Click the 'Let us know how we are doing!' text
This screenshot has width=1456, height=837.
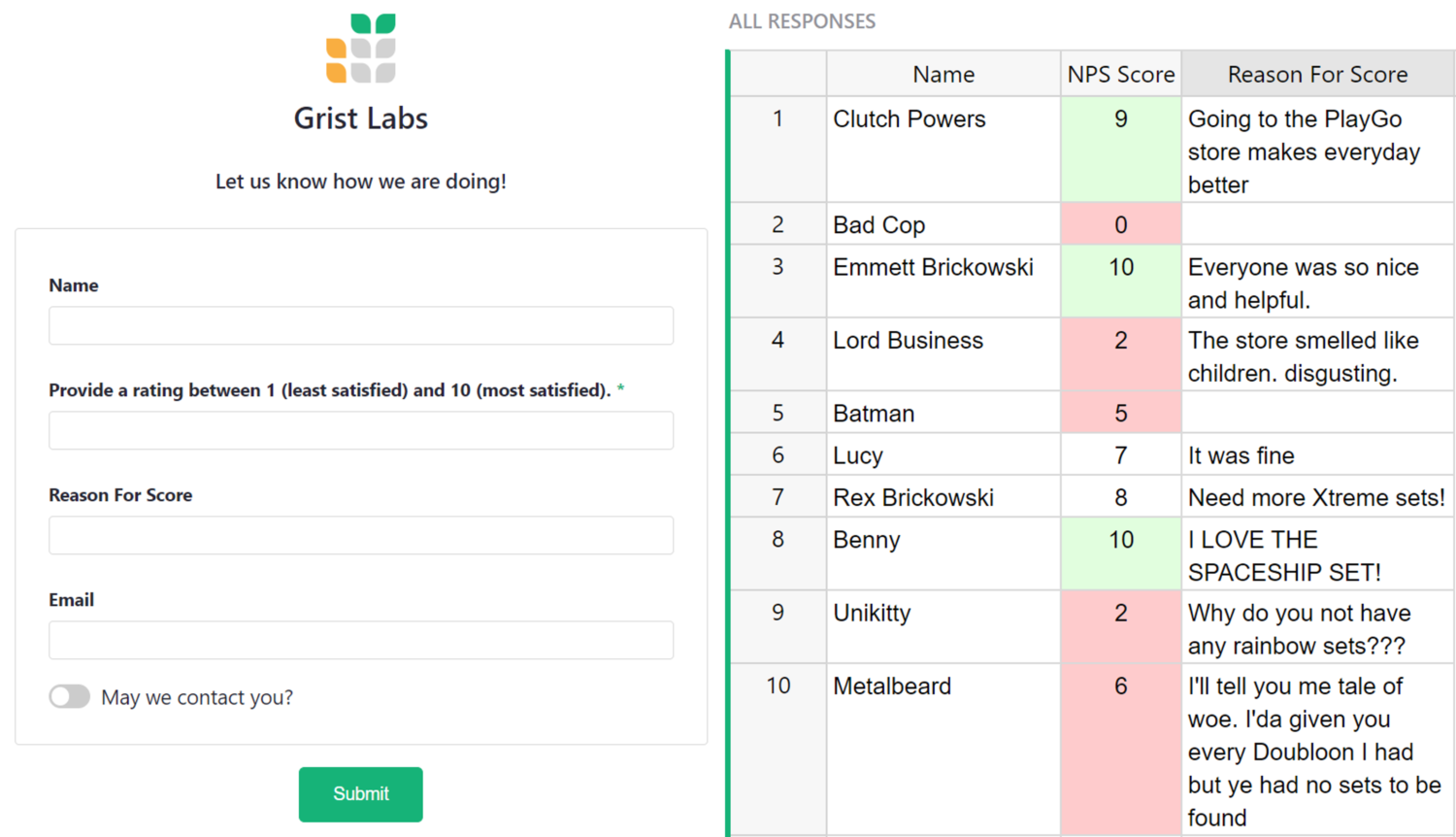tap(360, 181)
